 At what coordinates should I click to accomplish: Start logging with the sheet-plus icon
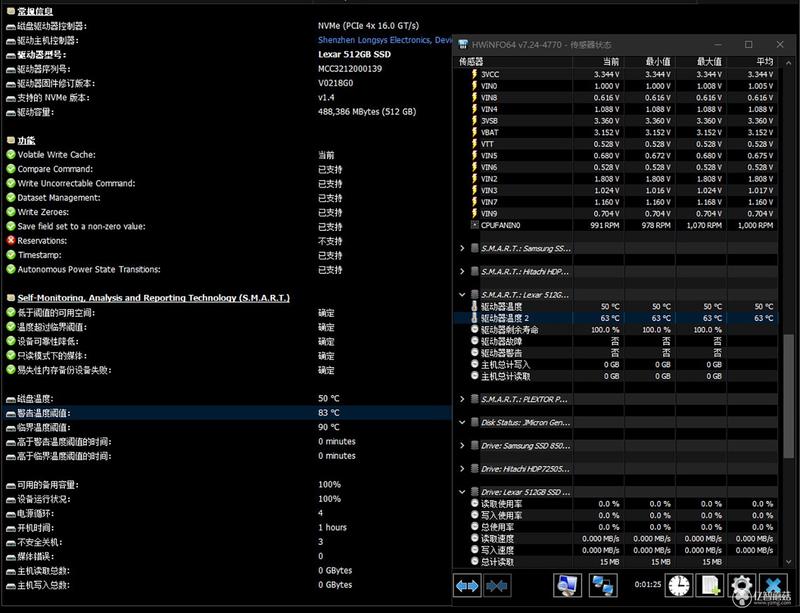(x=711, y=585)
